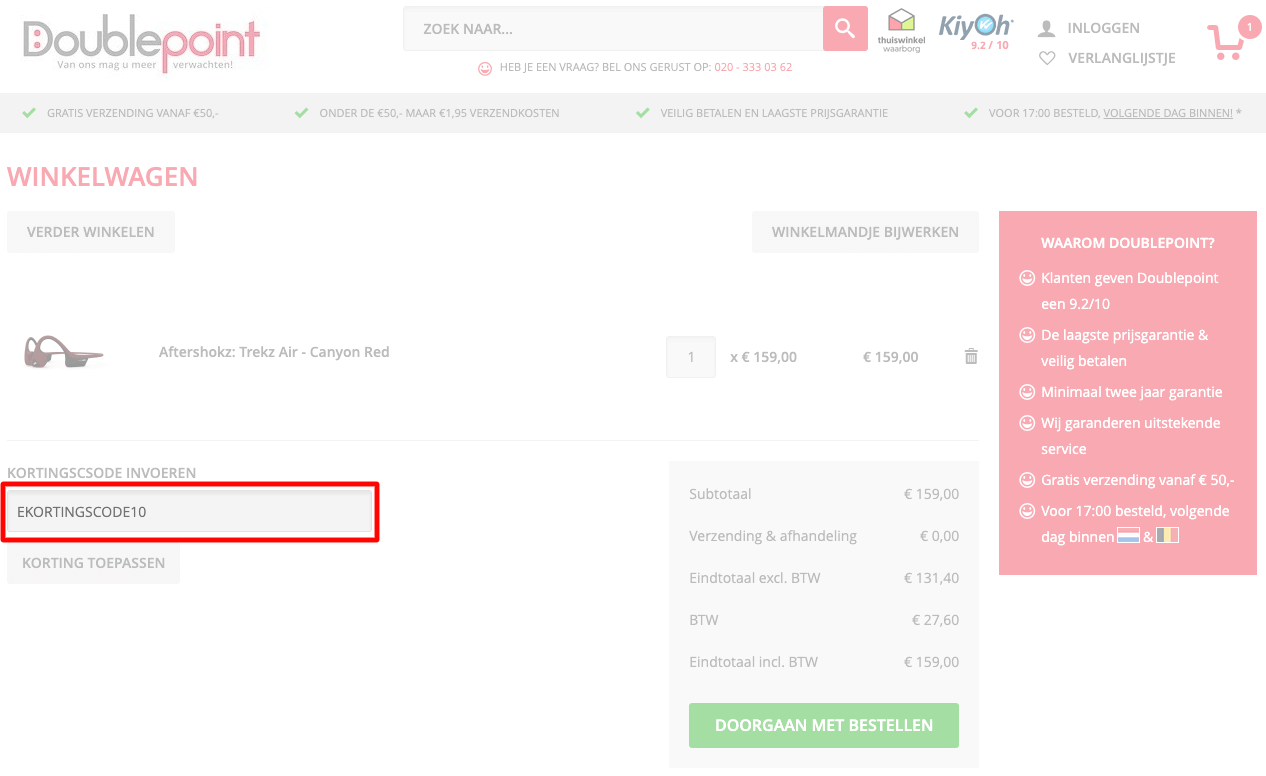Click the Winkelwagen page title
This screenshot has width=1266, height=776.
(x=102, y=177)
